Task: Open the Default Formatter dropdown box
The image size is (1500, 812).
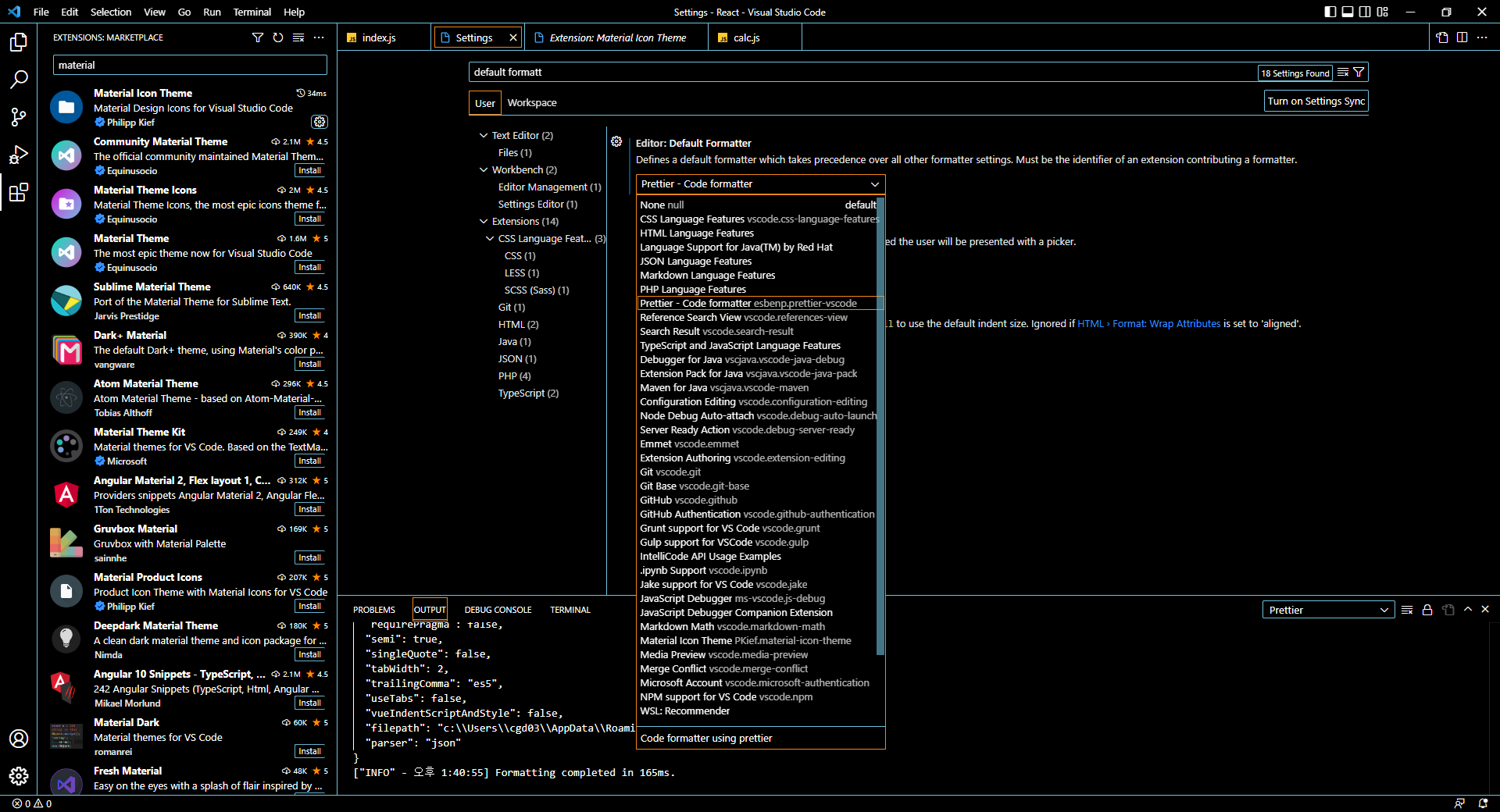Action: pos(761,184)
